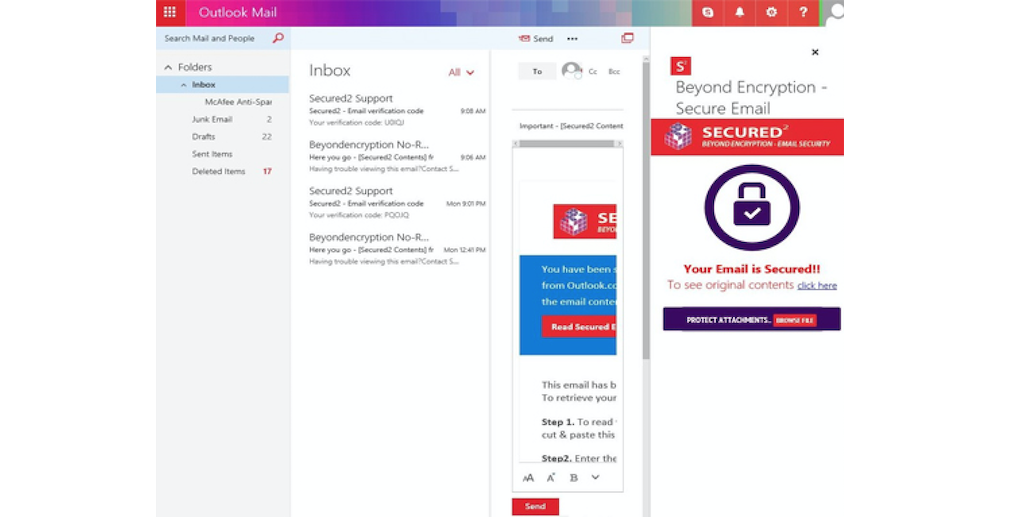Click Search Mail and People field
Screen dimensions: 1024x517
point(210,39)
